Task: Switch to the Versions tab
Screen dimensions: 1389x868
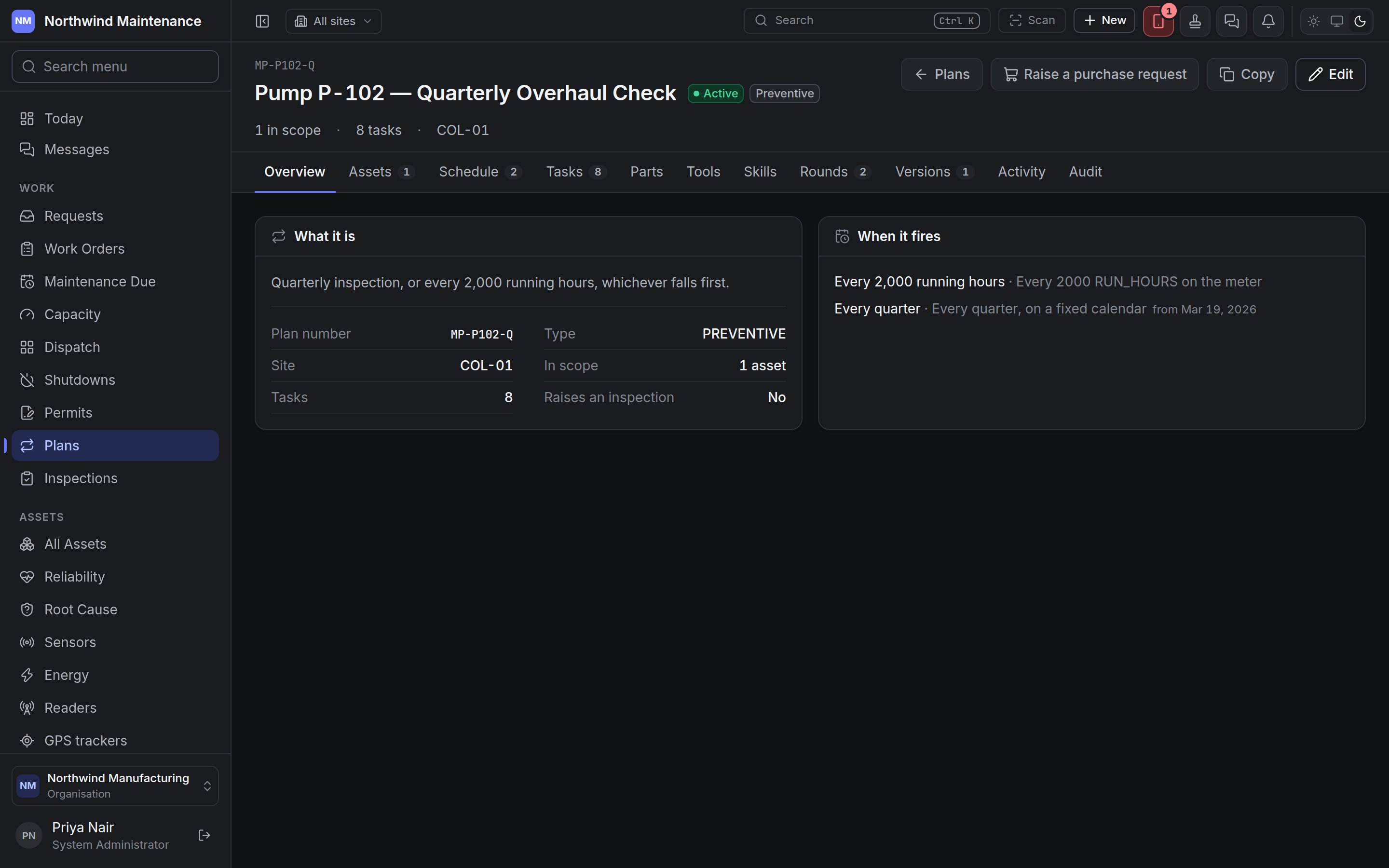Action: (x=934, y=172)
